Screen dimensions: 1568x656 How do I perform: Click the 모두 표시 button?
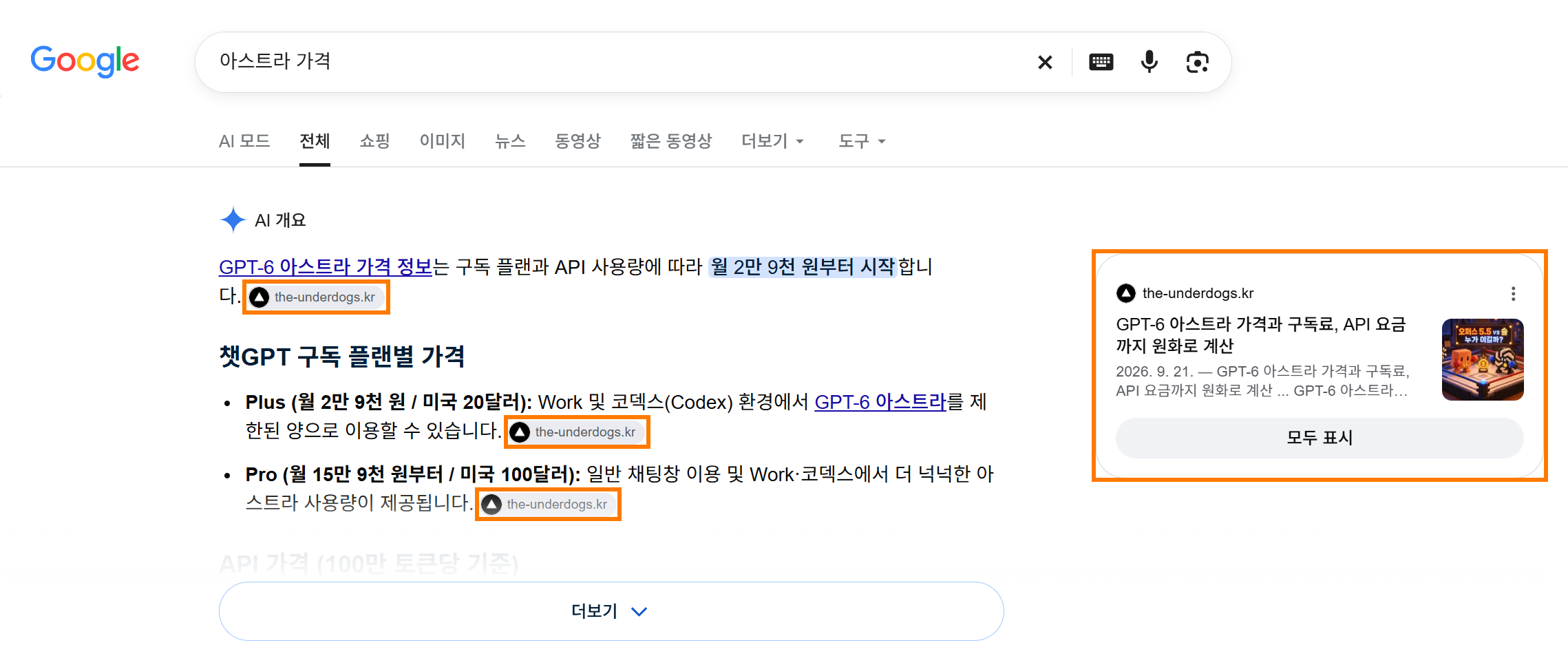point(1320,438)
